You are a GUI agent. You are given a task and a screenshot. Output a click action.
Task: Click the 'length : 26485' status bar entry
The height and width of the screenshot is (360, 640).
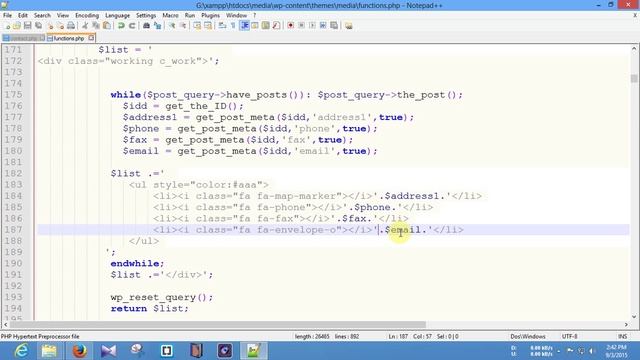(312, 336)
